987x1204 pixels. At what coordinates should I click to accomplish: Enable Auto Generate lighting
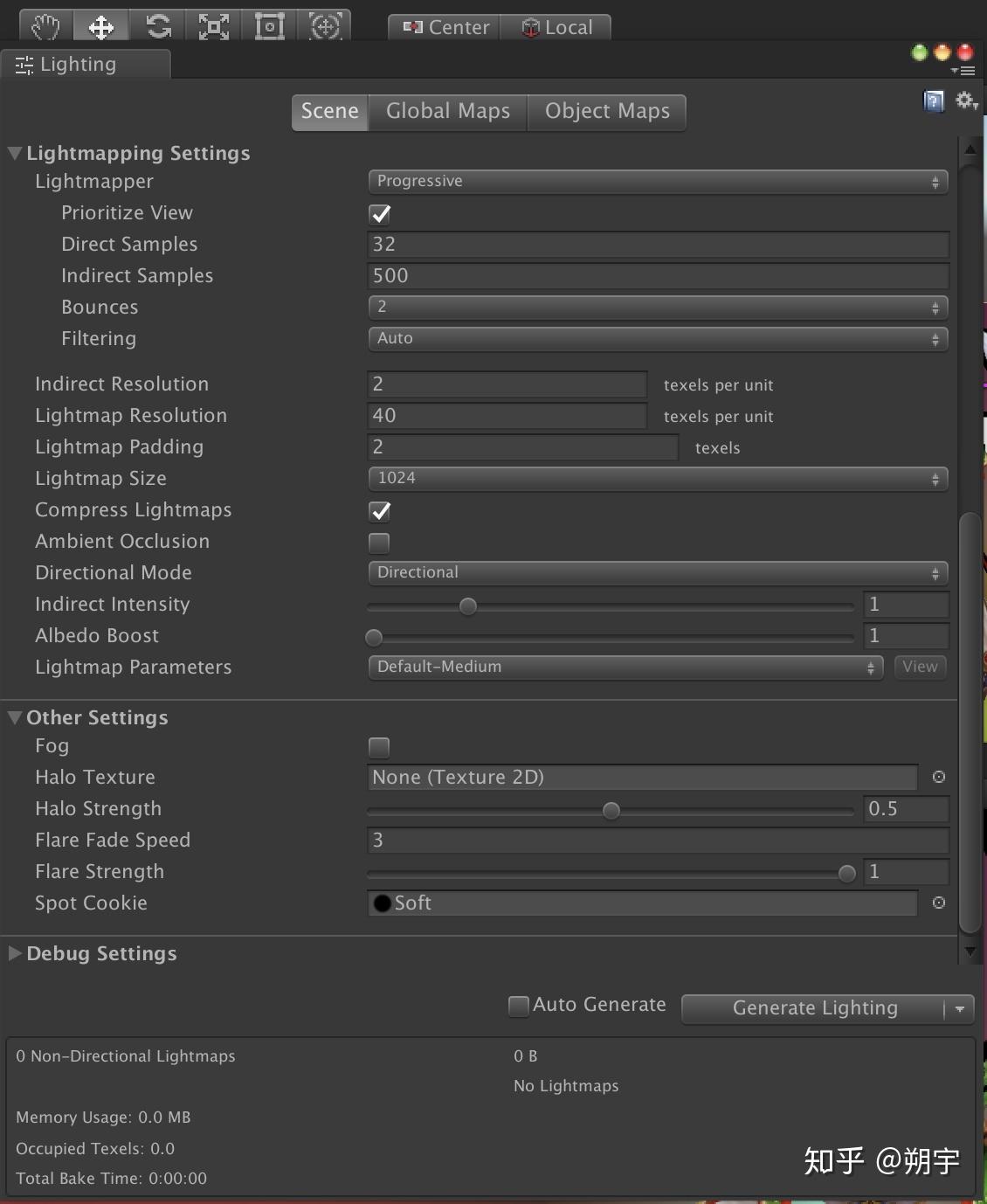(519, 1006)
